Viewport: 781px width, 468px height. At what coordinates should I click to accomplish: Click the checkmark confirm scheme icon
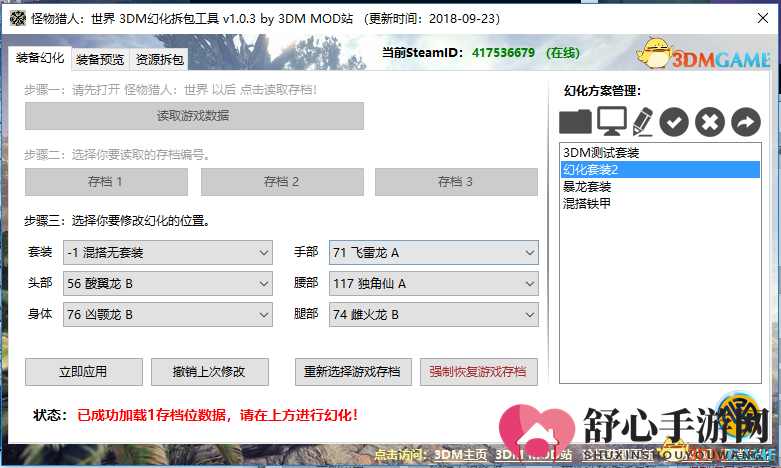click(x=674, y=122)
